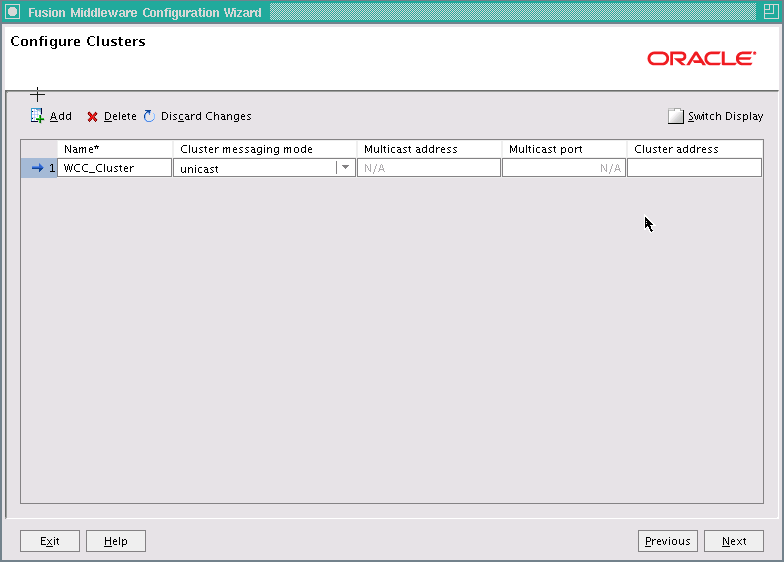Screen dimensions: 784x562
Task: Click the empty Cluster address field
Action: point(694,168)
